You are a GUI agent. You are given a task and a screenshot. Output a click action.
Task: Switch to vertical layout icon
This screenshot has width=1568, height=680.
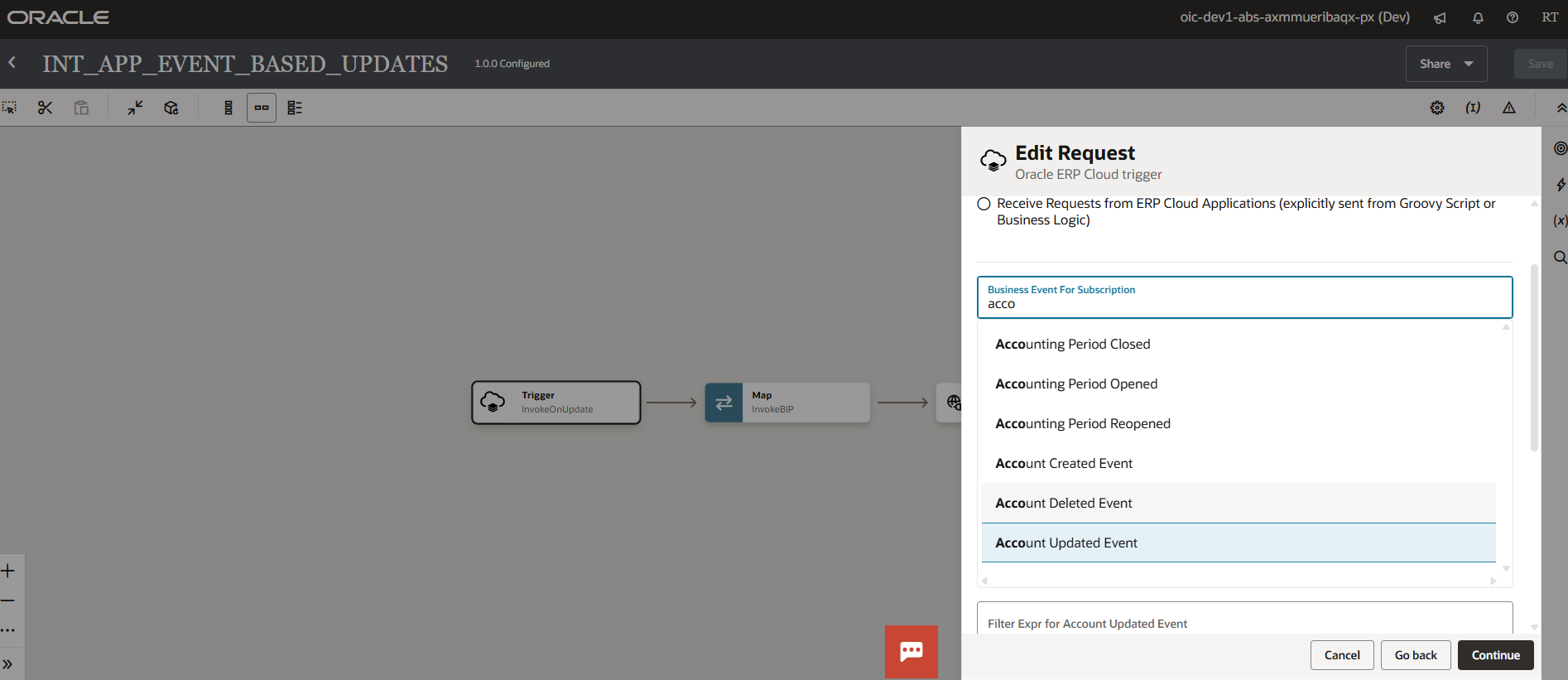pos(228,108)
